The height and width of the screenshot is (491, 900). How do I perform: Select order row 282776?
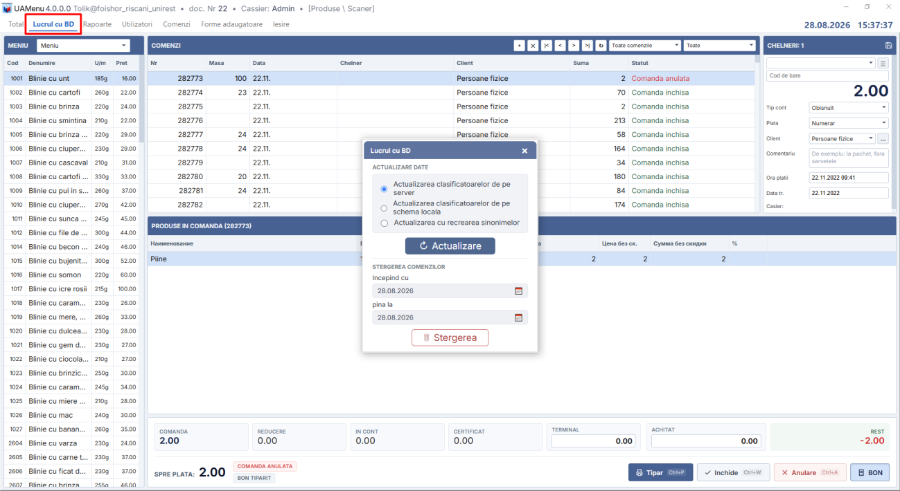(x=451, y=121)
